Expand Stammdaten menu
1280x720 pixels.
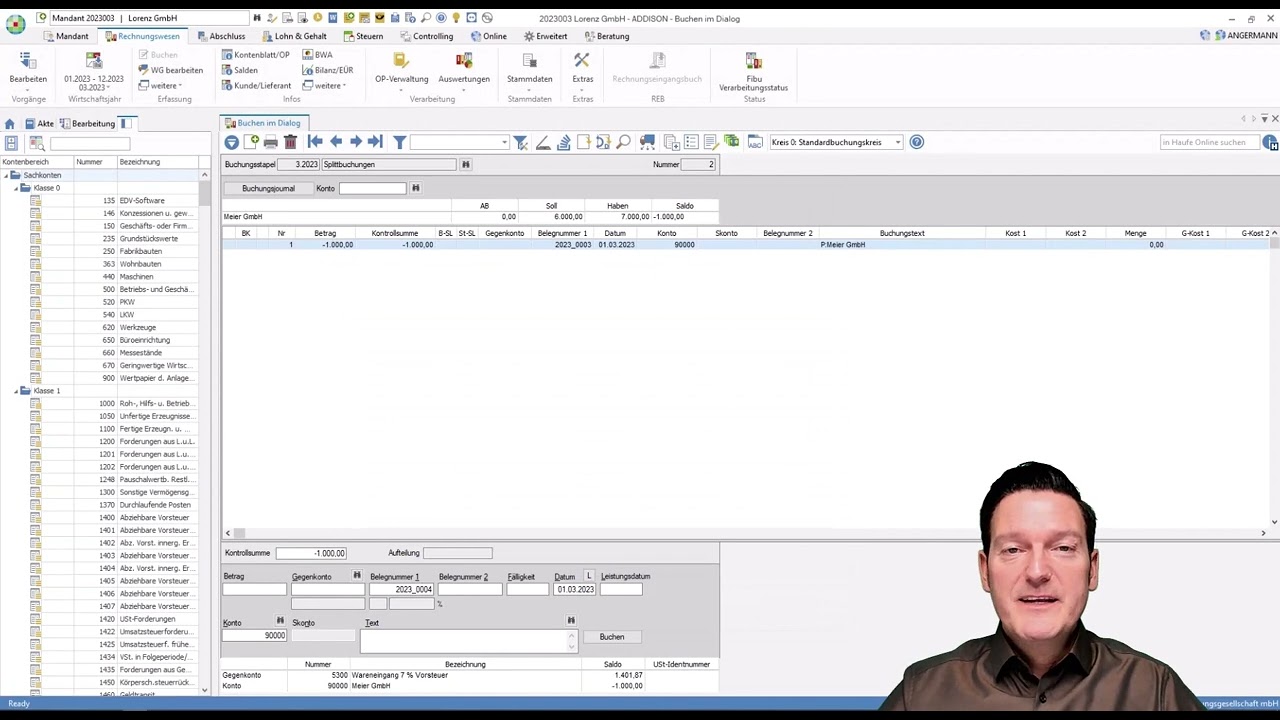tap(529, 72)
